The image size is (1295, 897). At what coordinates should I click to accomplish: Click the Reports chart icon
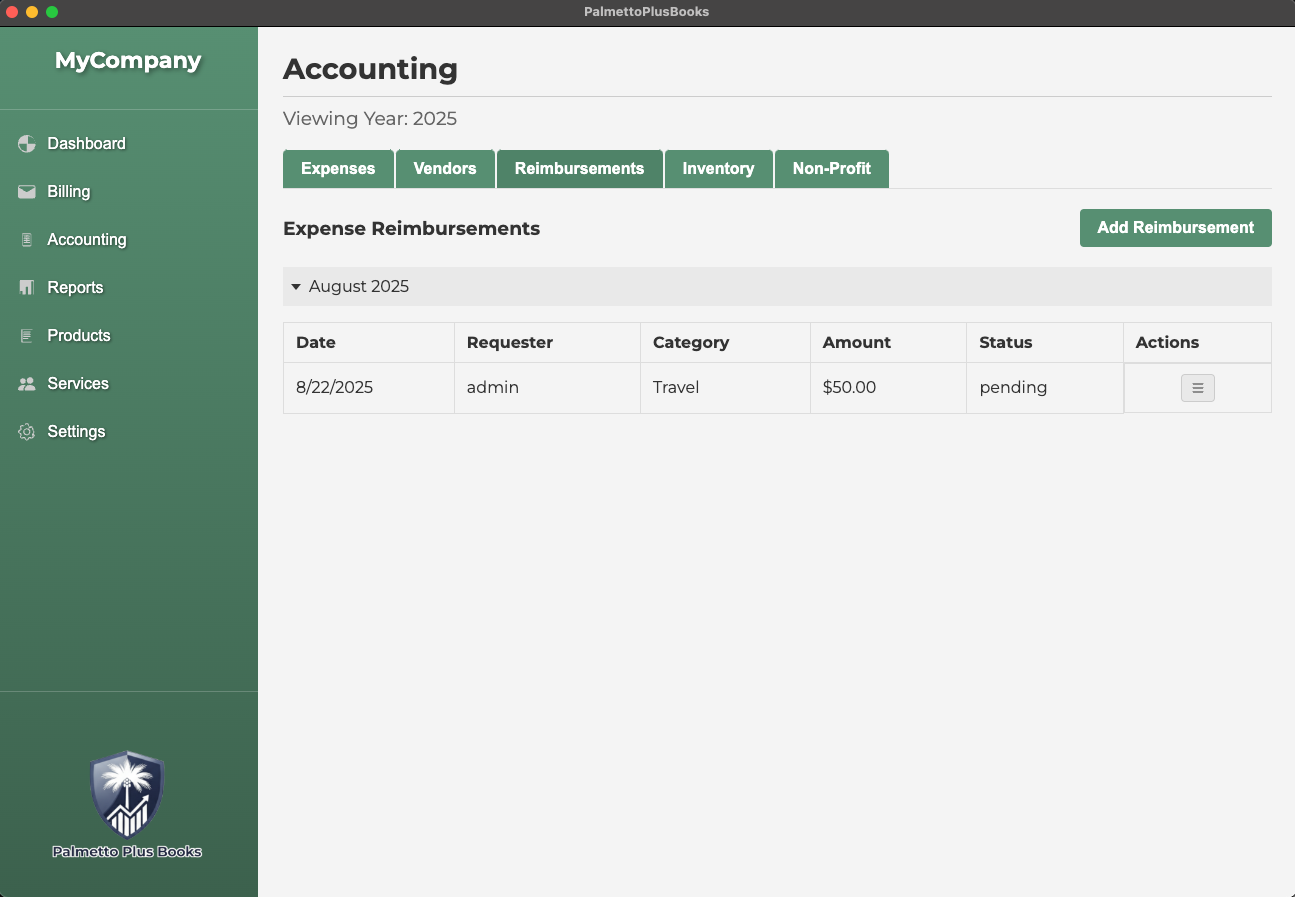pos(27,288)
